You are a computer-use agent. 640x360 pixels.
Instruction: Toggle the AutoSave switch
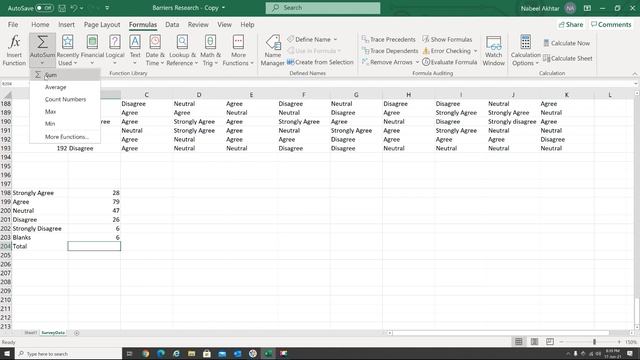(44, 8)
